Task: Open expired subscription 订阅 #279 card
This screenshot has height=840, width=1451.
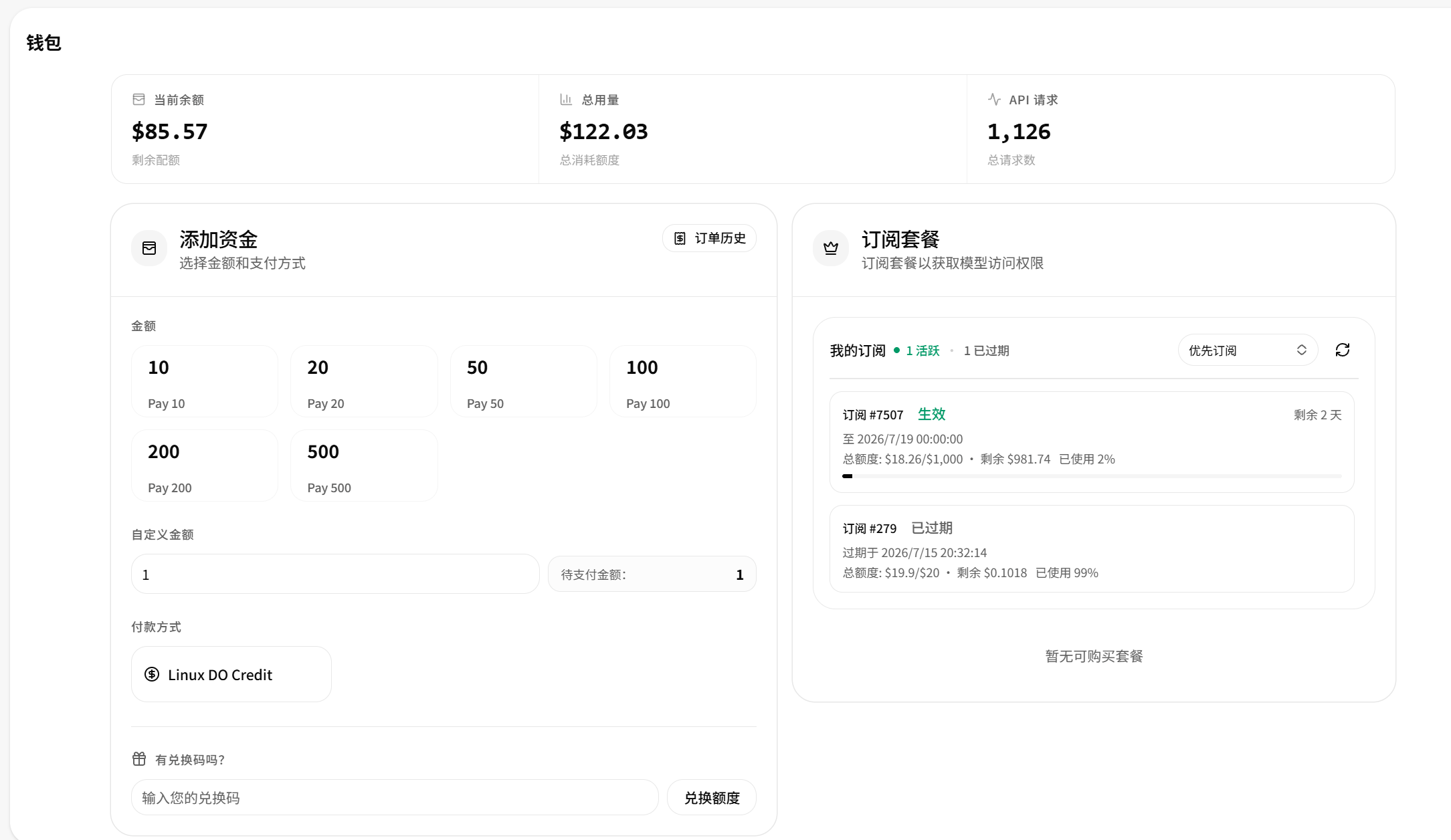Action: click(x=1092, y=548)
